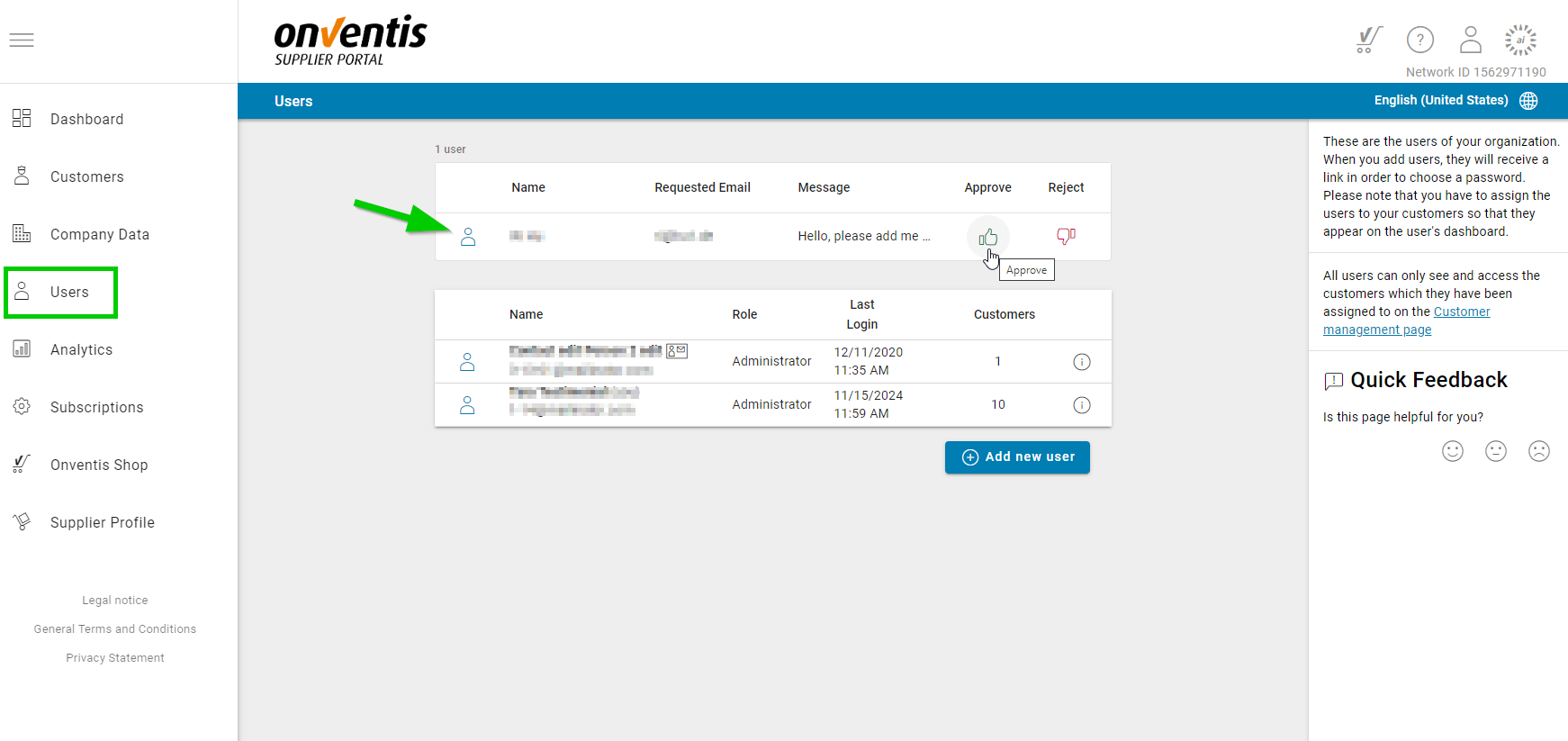Open the help question mark icon
This screenshot has height=741, width=1568.
1419,40
